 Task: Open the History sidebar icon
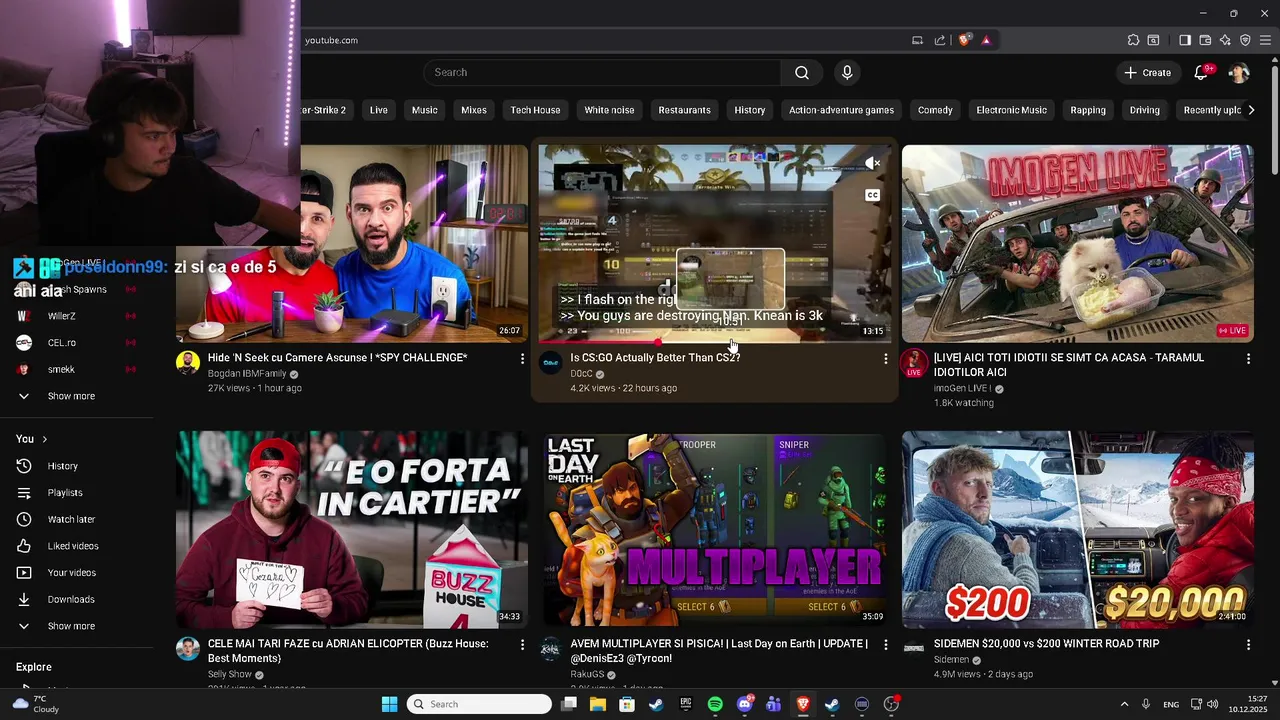[24, 466]
